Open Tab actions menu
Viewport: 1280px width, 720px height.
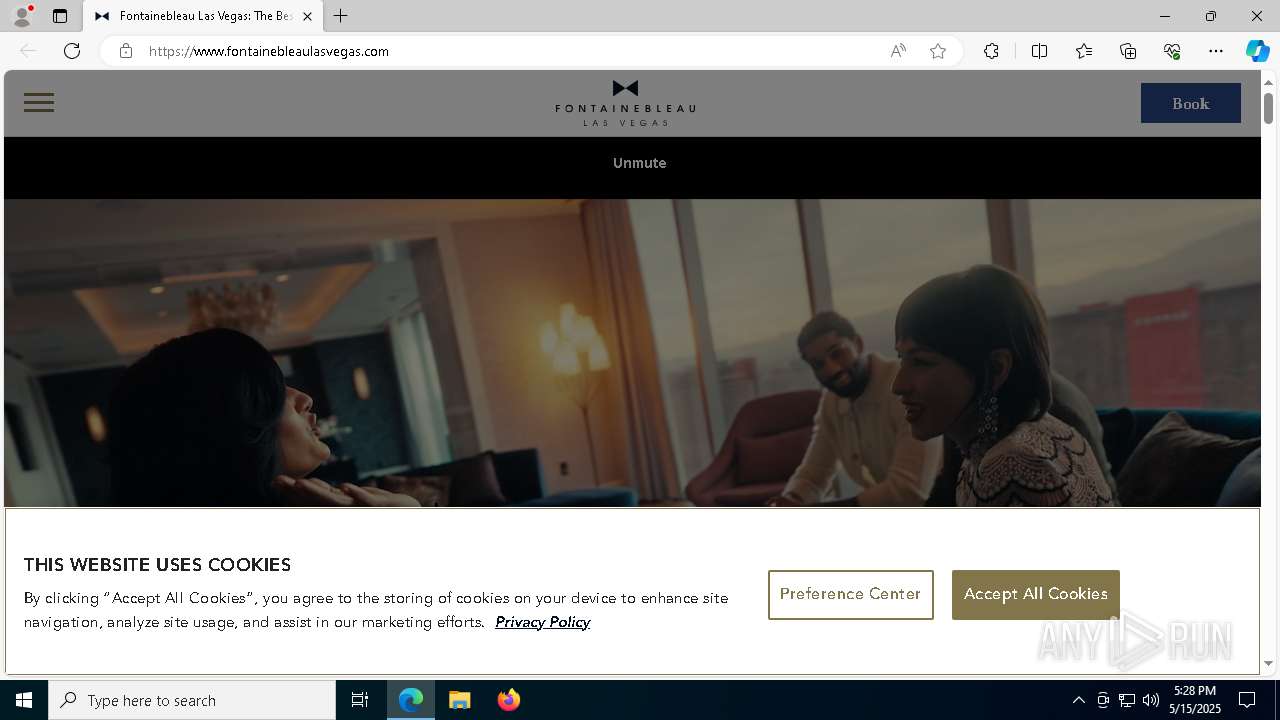(x=60, y=16)
